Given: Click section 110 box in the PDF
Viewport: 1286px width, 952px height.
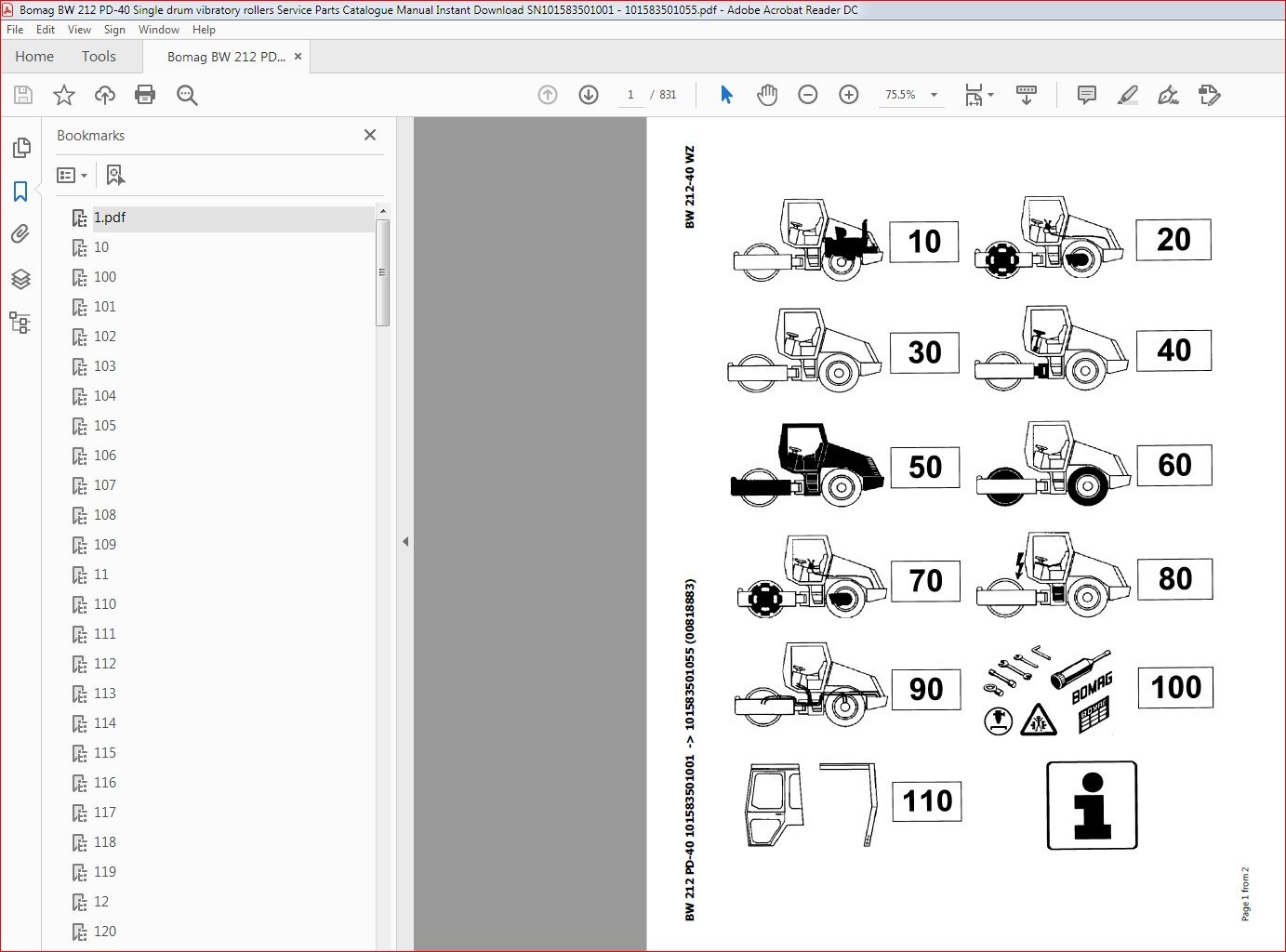Looking at the screenshot, I should tap(927, 801).
